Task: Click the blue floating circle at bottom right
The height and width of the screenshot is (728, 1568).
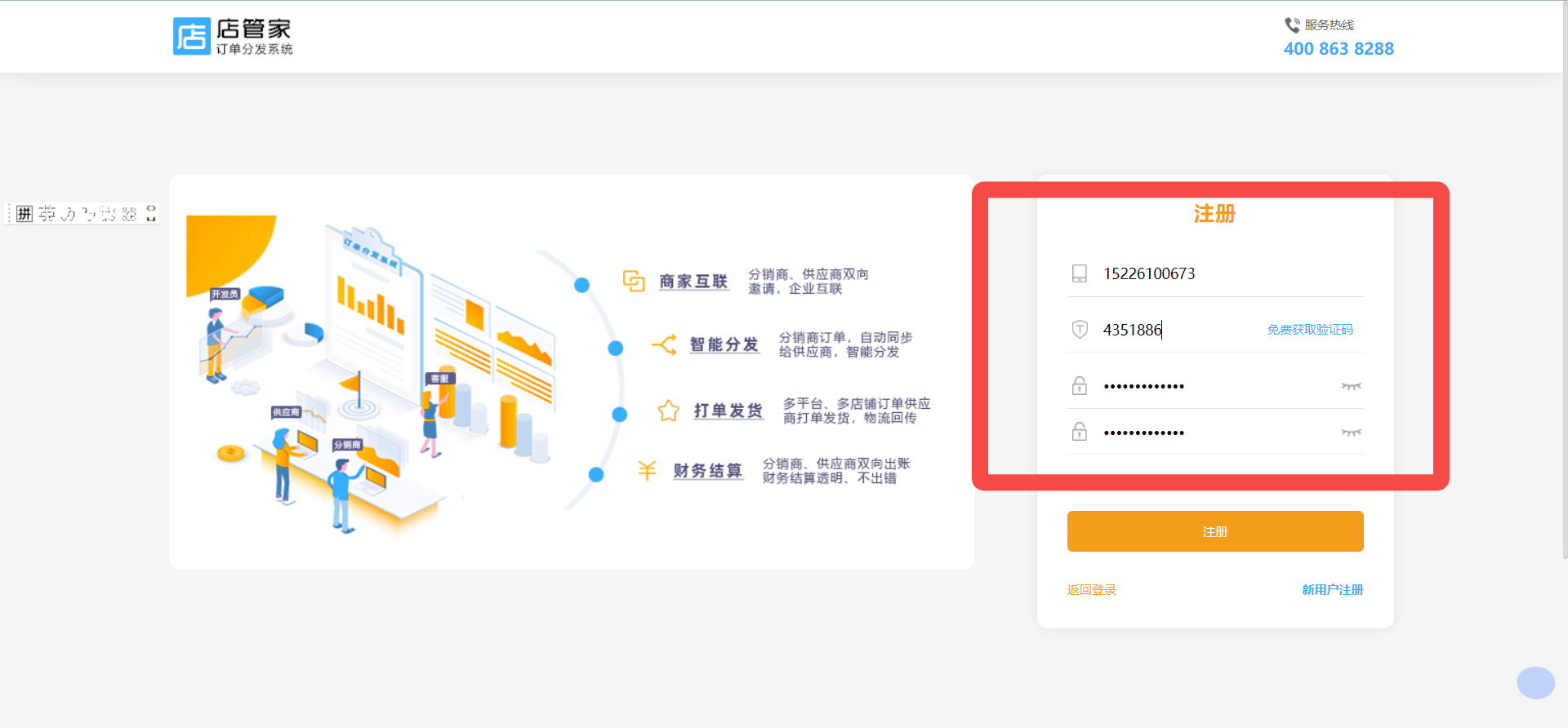Action: coord(1535,683)
